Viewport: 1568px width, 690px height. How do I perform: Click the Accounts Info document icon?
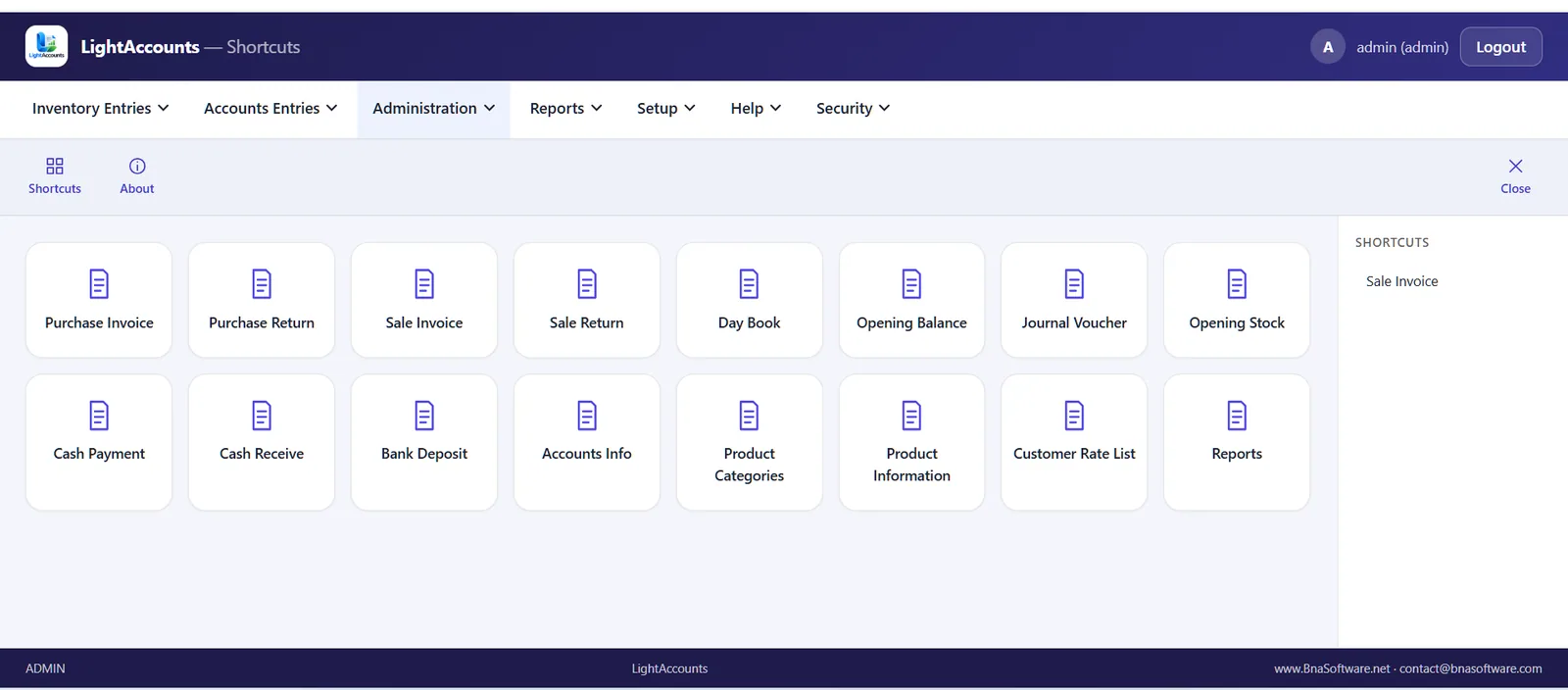587,416
